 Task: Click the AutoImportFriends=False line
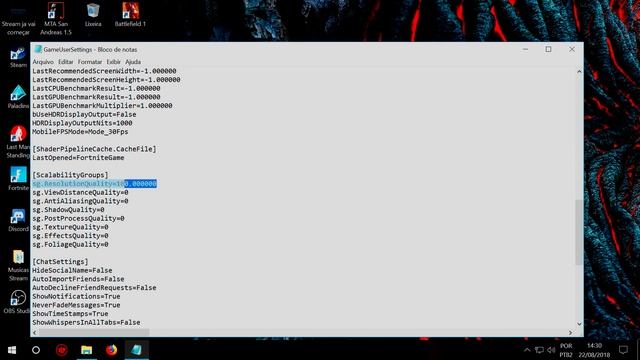78,279
